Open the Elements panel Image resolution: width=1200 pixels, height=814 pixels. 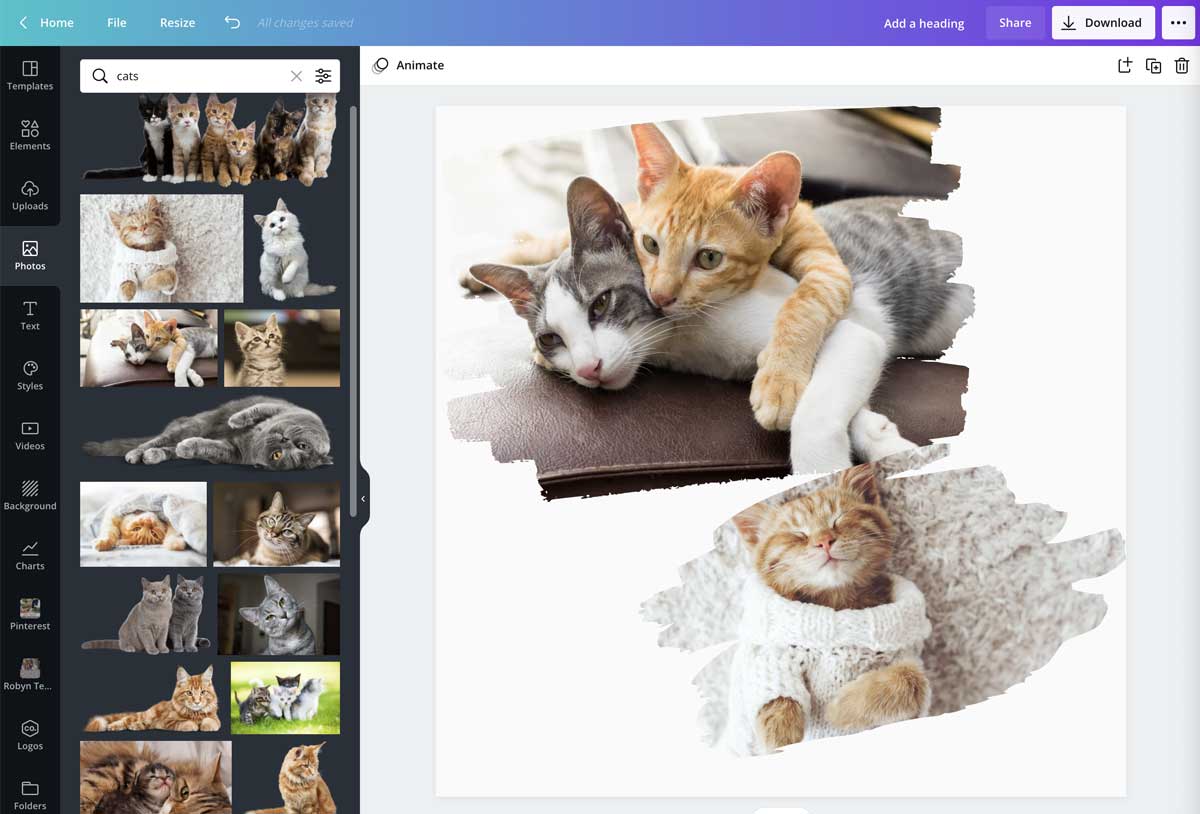30,135
